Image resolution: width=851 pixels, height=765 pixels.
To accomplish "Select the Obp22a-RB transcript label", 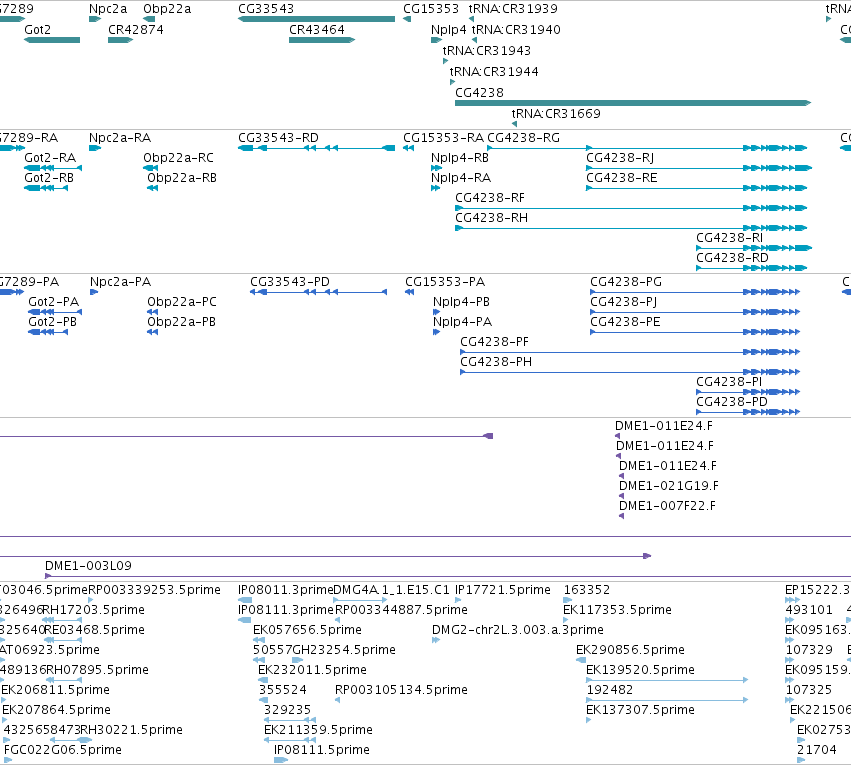I will pyautogui.click(x=182, y=178).
